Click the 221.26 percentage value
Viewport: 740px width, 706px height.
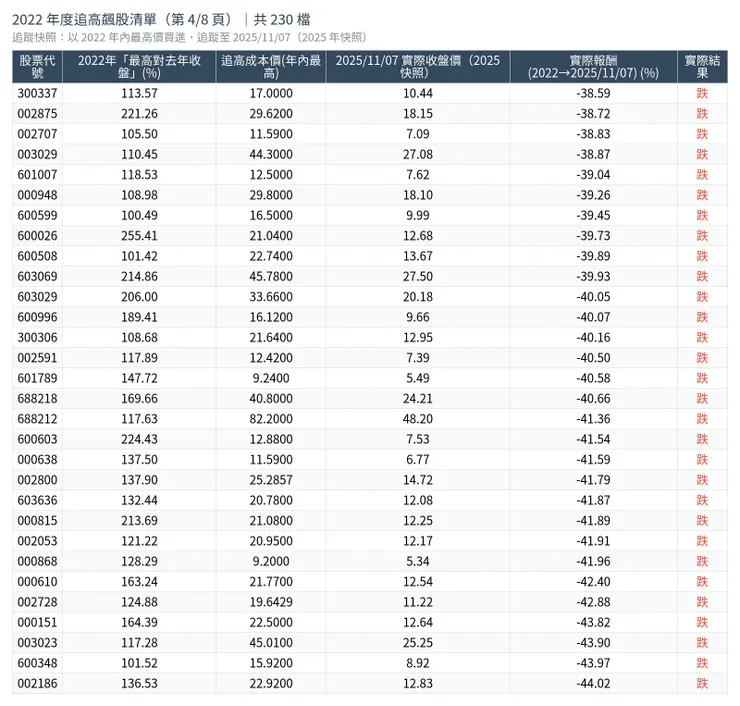(x=139, y=114)
